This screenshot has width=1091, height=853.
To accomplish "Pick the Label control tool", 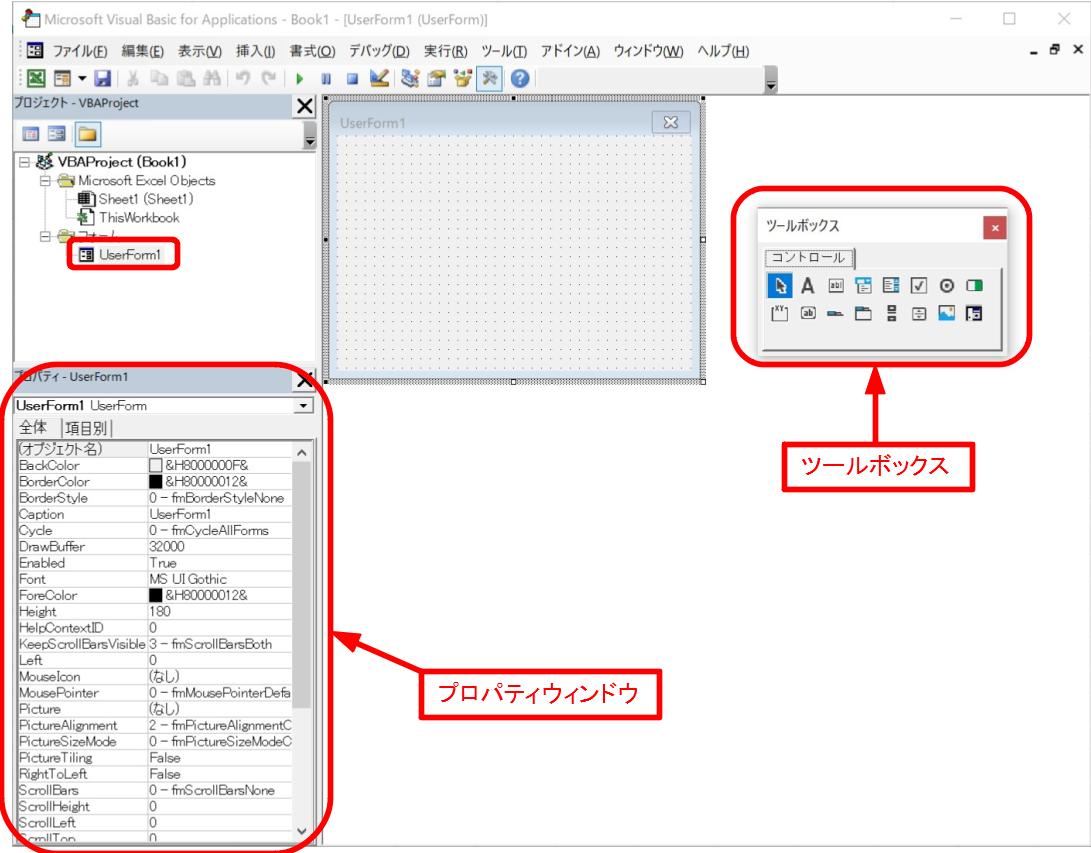I will [x=809, y=285].
